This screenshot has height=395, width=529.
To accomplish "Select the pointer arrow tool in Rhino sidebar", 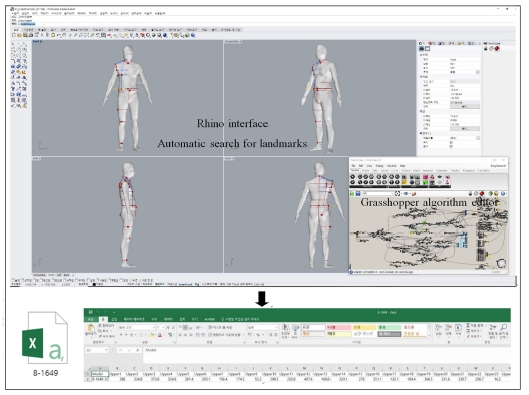I will tap(13, 44).
